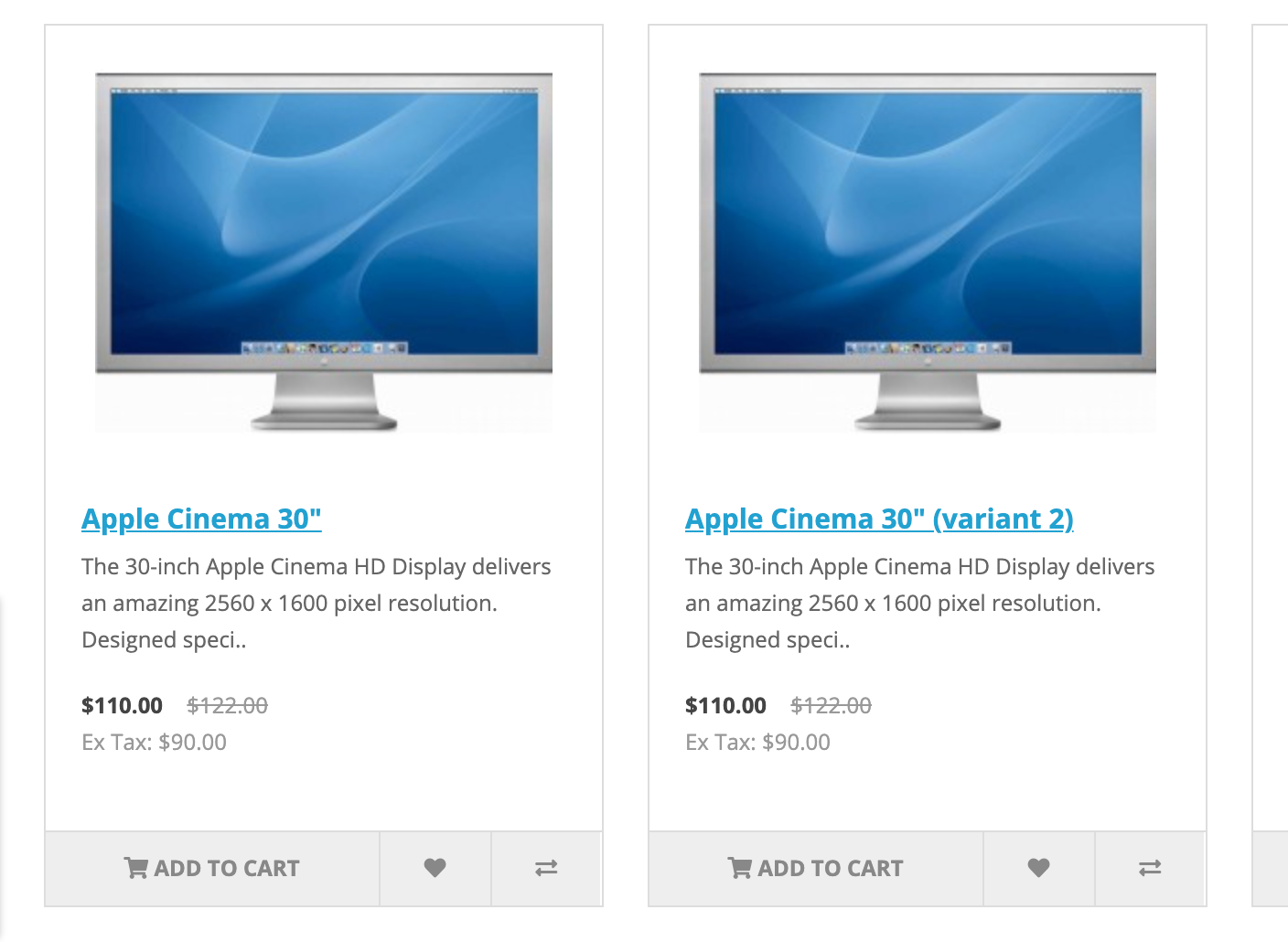Click description text under non-variant Apple Cinema 30" title
Viewport: 1288px width, 942px height.
316,603
